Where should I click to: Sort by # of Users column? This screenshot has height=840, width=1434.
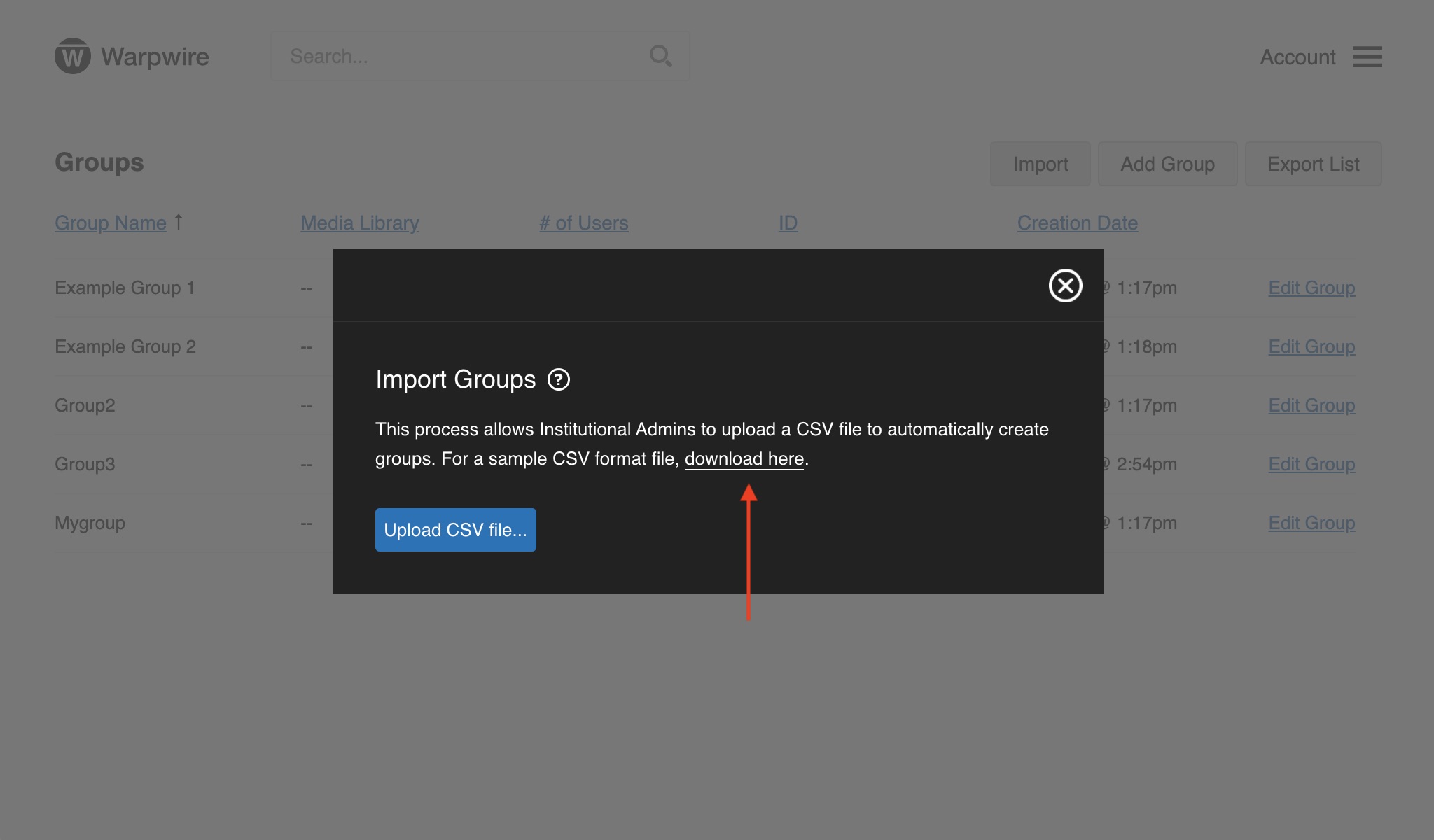pos(583,223)
